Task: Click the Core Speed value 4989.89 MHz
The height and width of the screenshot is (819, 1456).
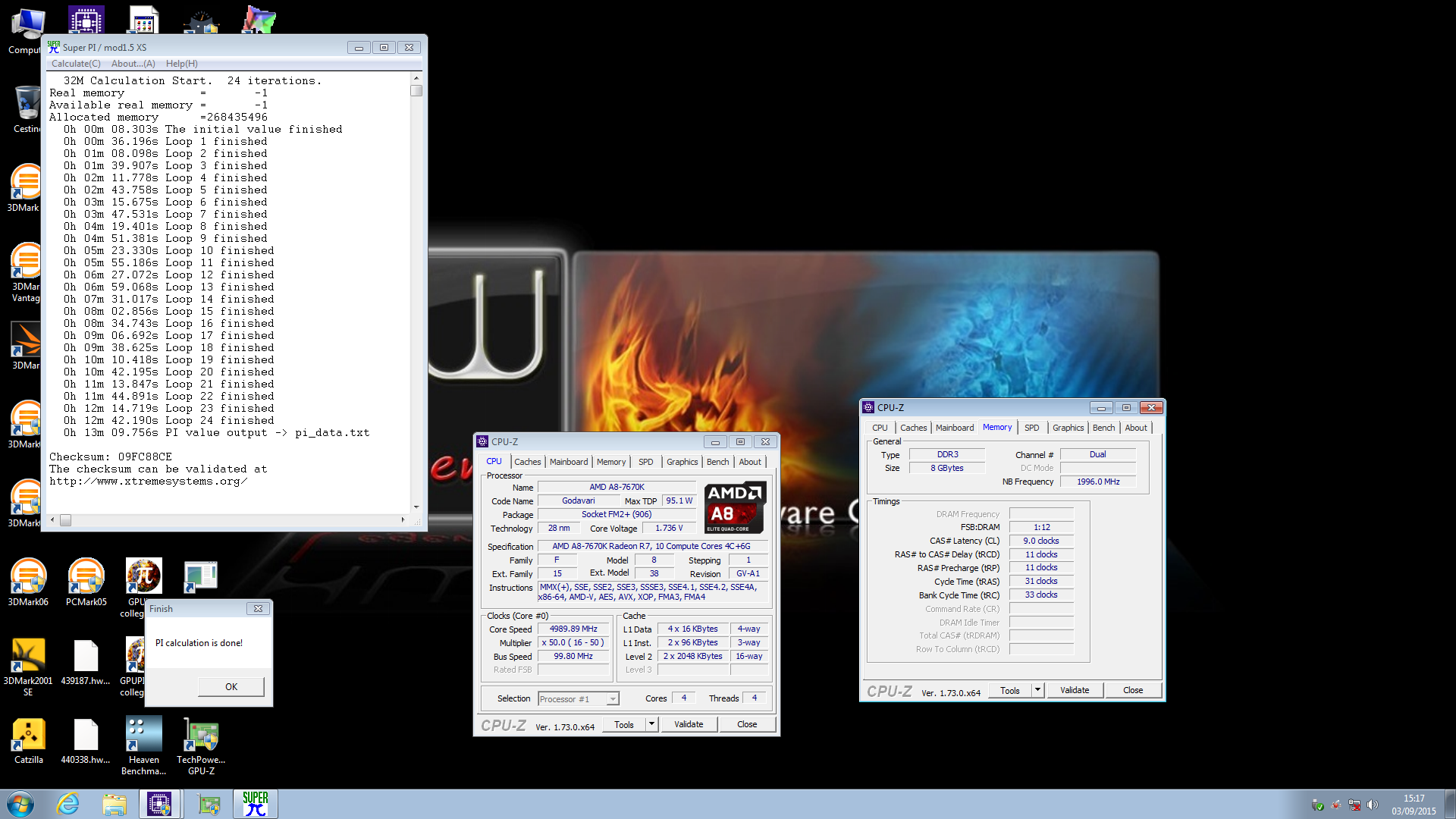Action: click(573, 629)
